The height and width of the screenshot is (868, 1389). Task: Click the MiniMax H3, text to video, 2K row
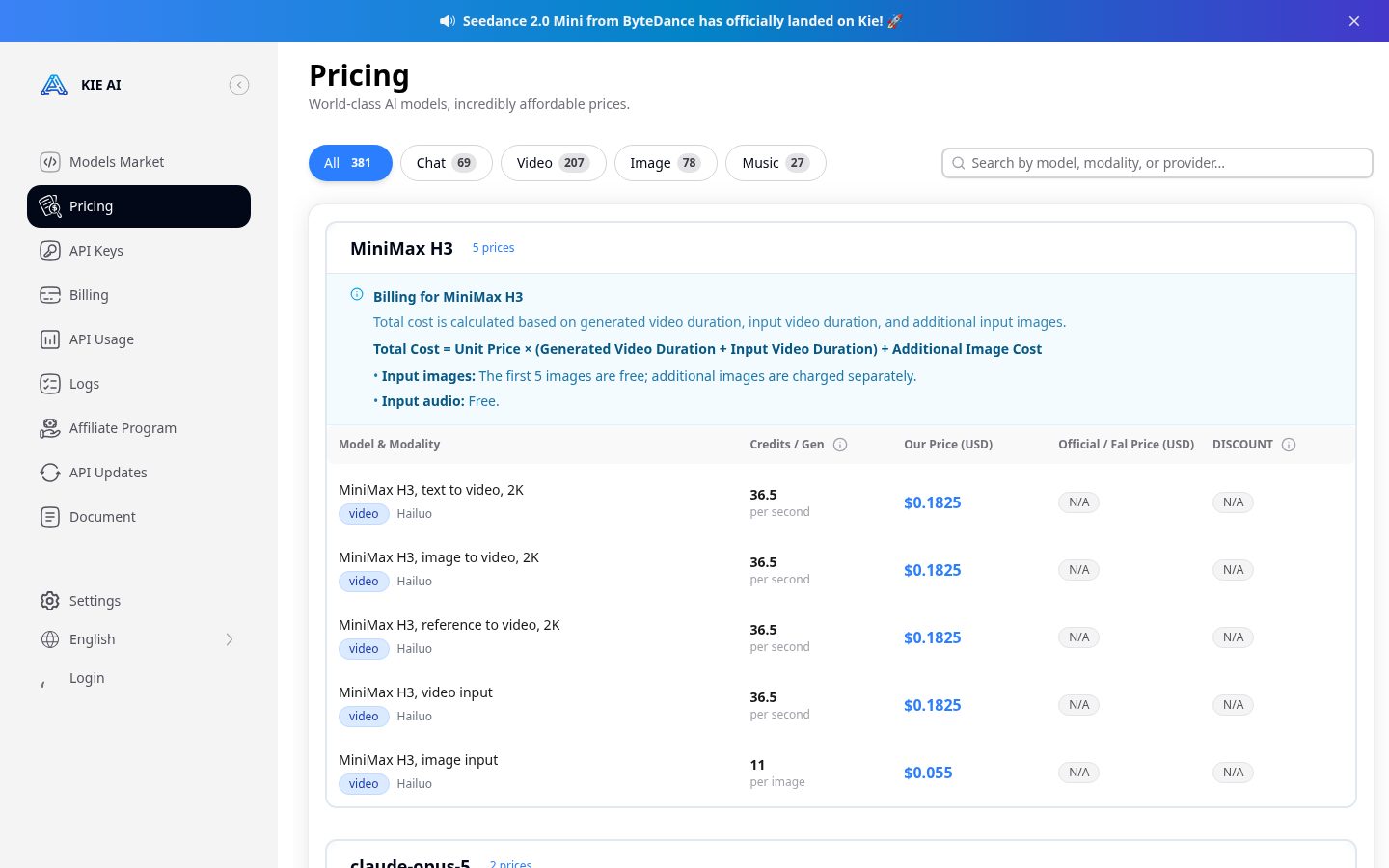click(841, 502)
